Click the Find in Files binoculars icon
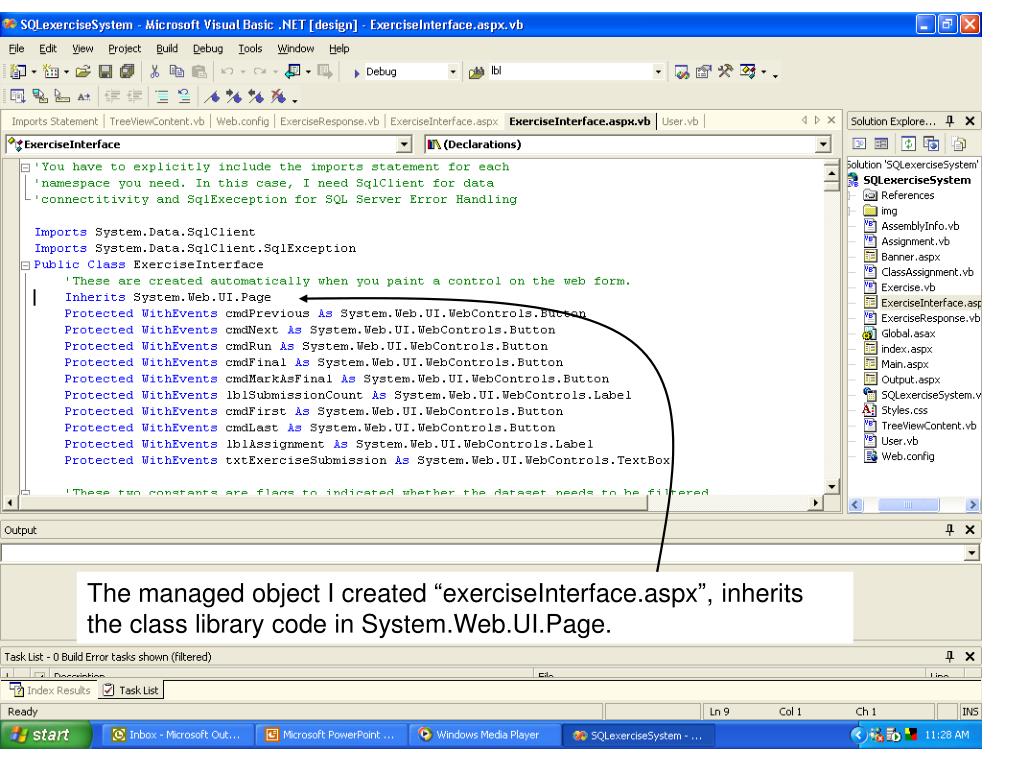The image size is (1024, 768). tap(477, 72)
